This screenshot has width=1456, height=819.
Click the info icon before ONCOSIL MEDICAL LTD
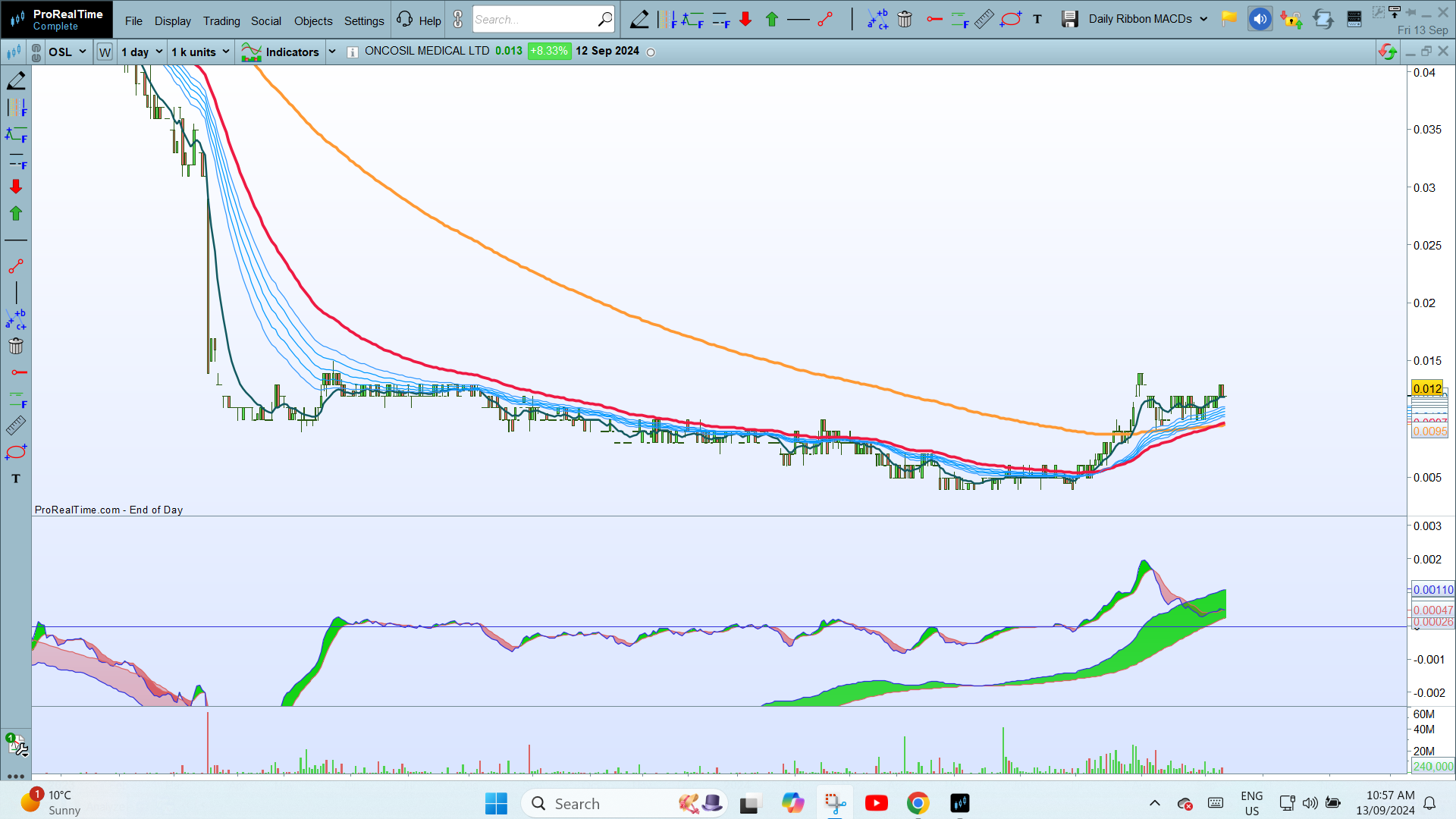[353, 52]
